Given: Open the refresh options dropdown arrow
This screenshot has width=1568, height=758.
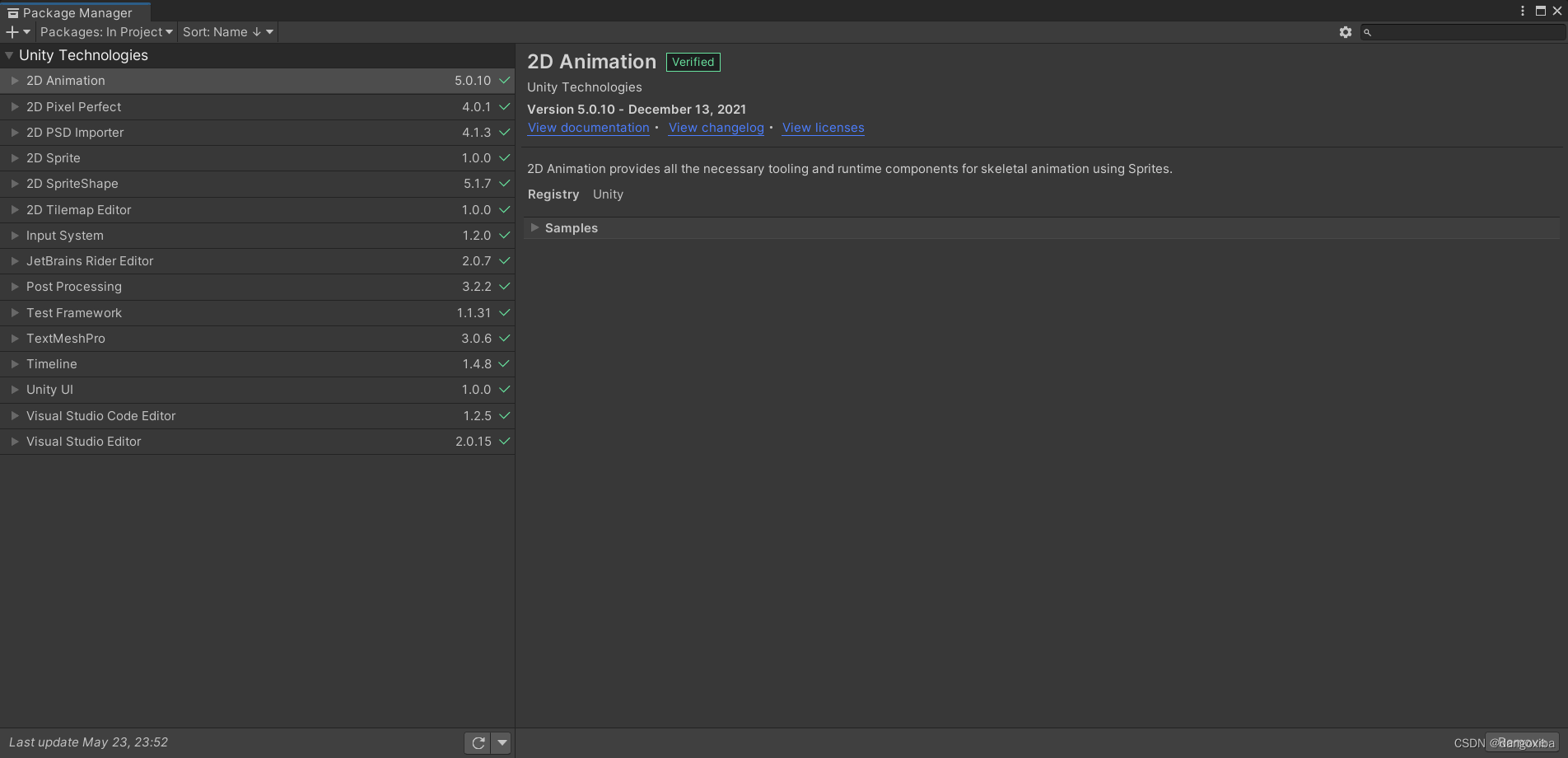Looking at the screenshot, I should [502, 742].
